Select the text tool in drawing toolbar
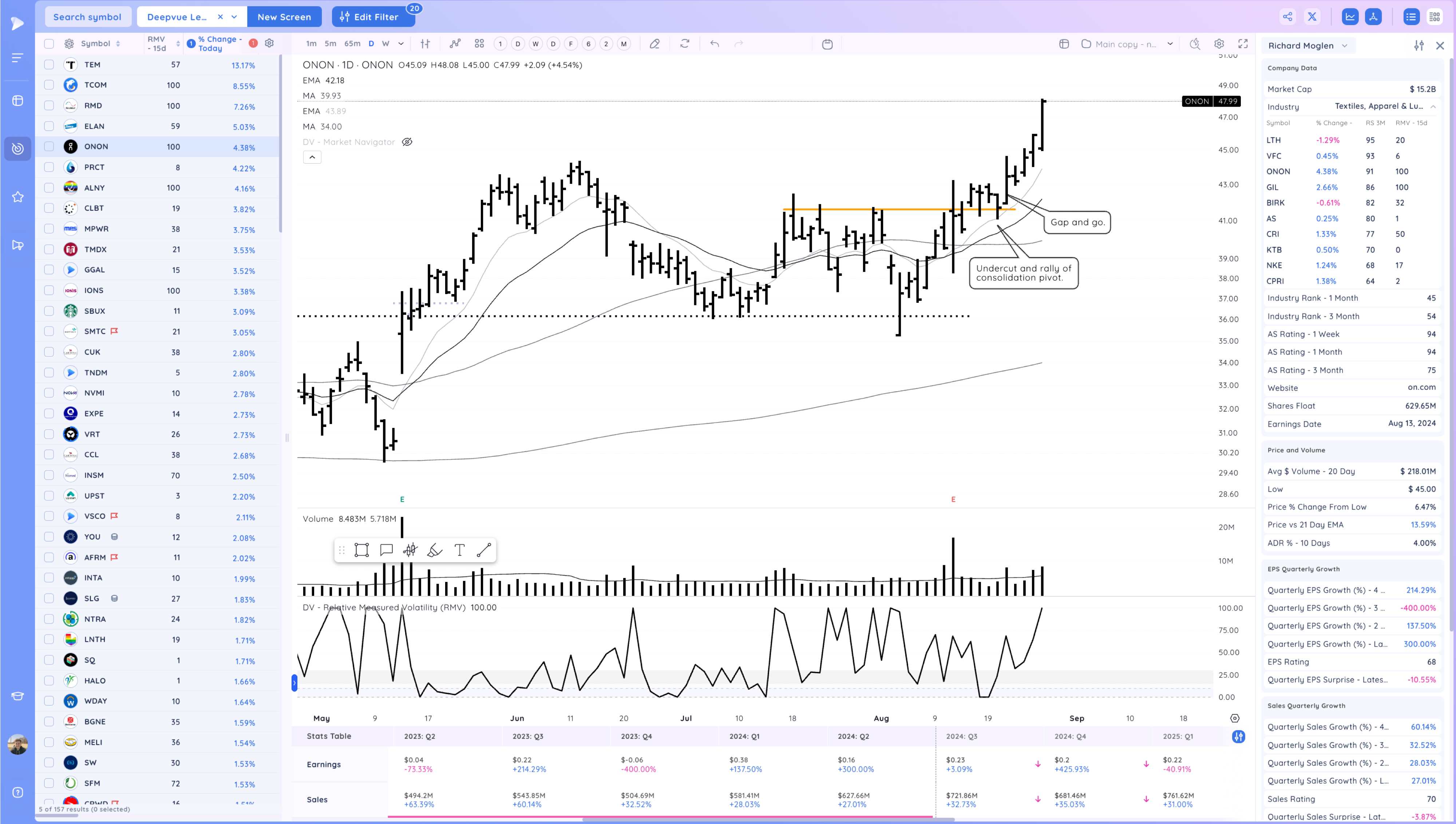 click(x=459, y=550)
